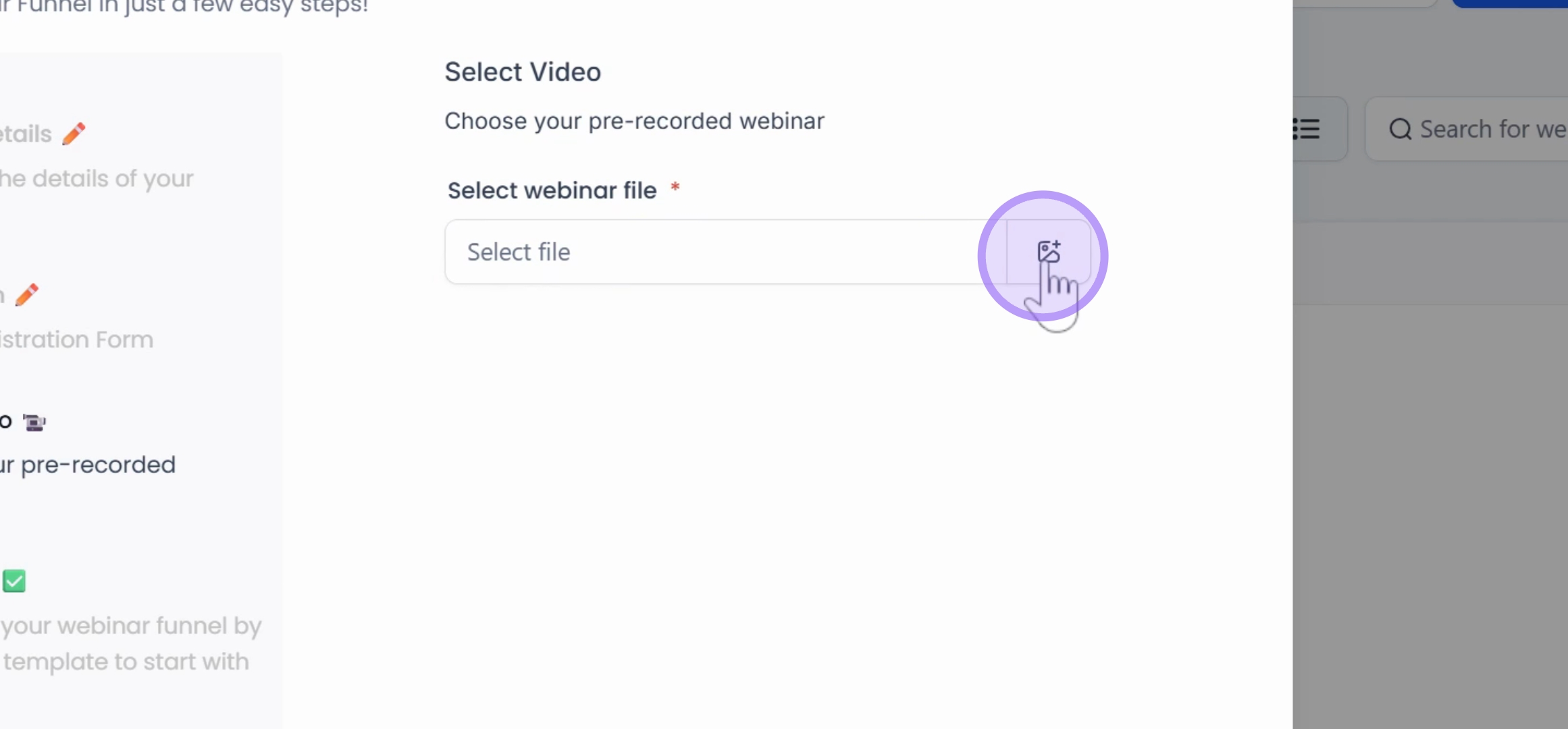Screen dimensions: 1568x729
Task: Click the add-media icon in the file field
Action: tap(1049, 252)
